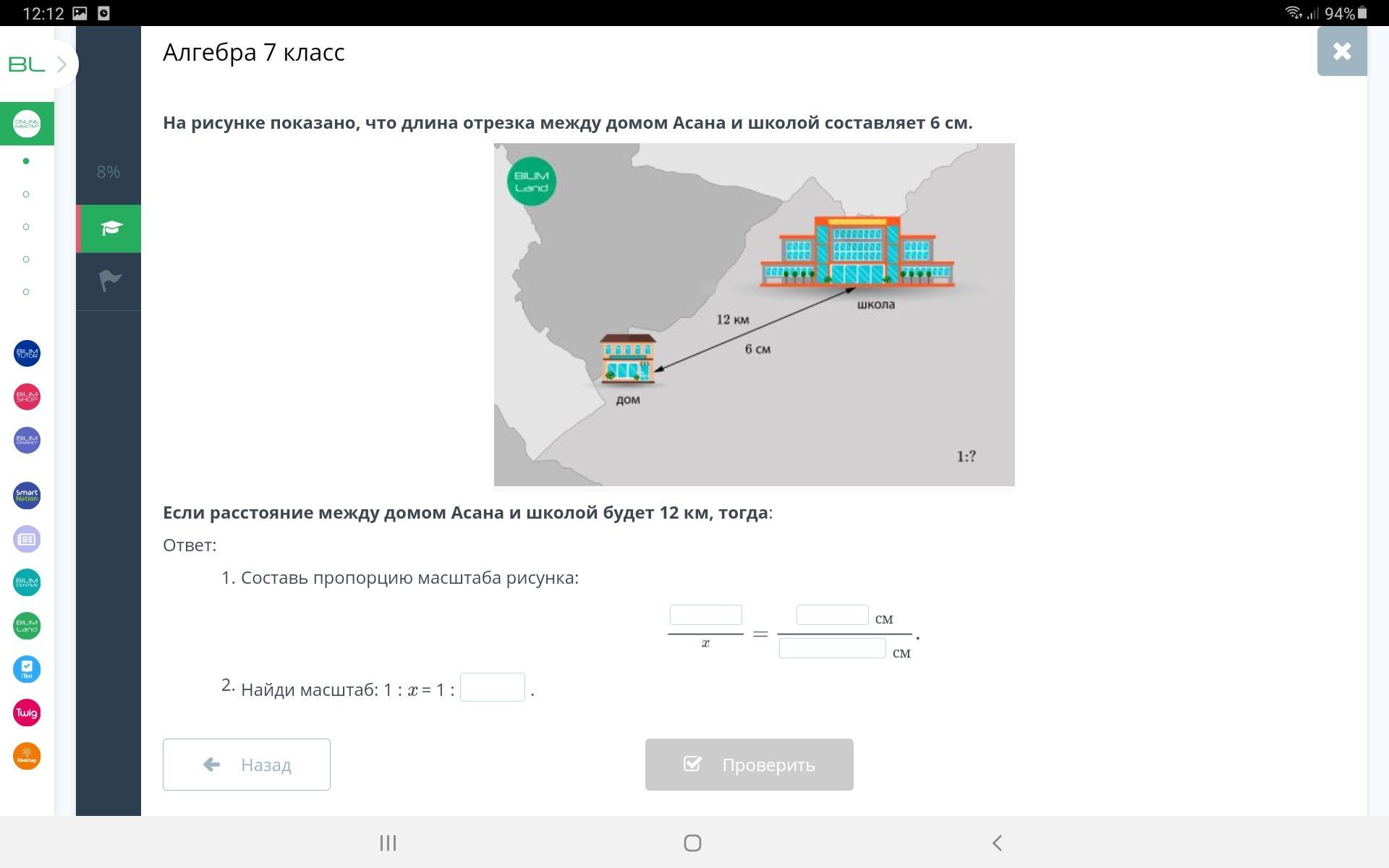This screenshot has height=868, width=1389.
Task: Open the Twig sidebar icon
Action: pyautogui.click(x=27, y=712)
